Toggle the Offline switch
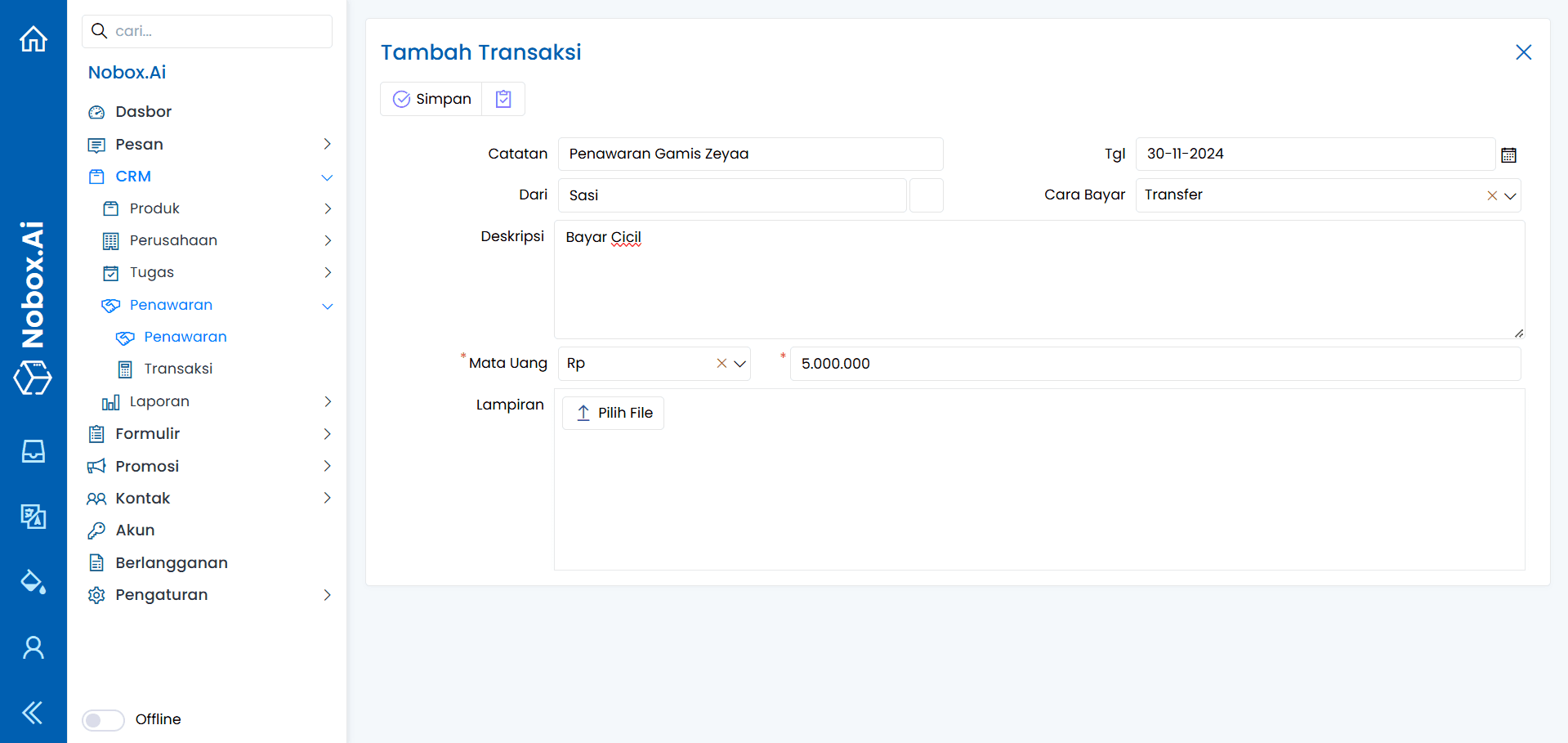Viewport: 1568px width, 743px height. [102, 720]
